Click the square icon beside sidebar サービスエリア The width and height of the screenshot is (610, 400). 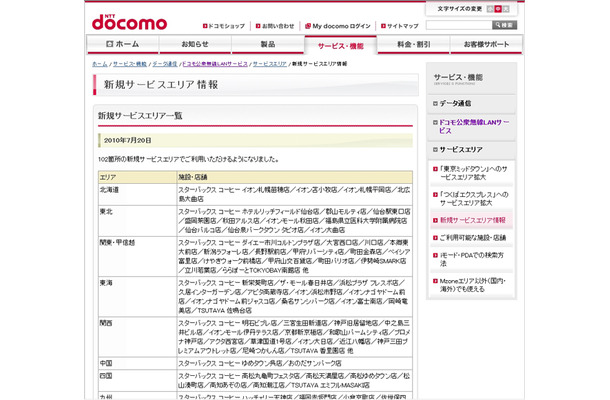pyautogui.click(x=435, y=149)
